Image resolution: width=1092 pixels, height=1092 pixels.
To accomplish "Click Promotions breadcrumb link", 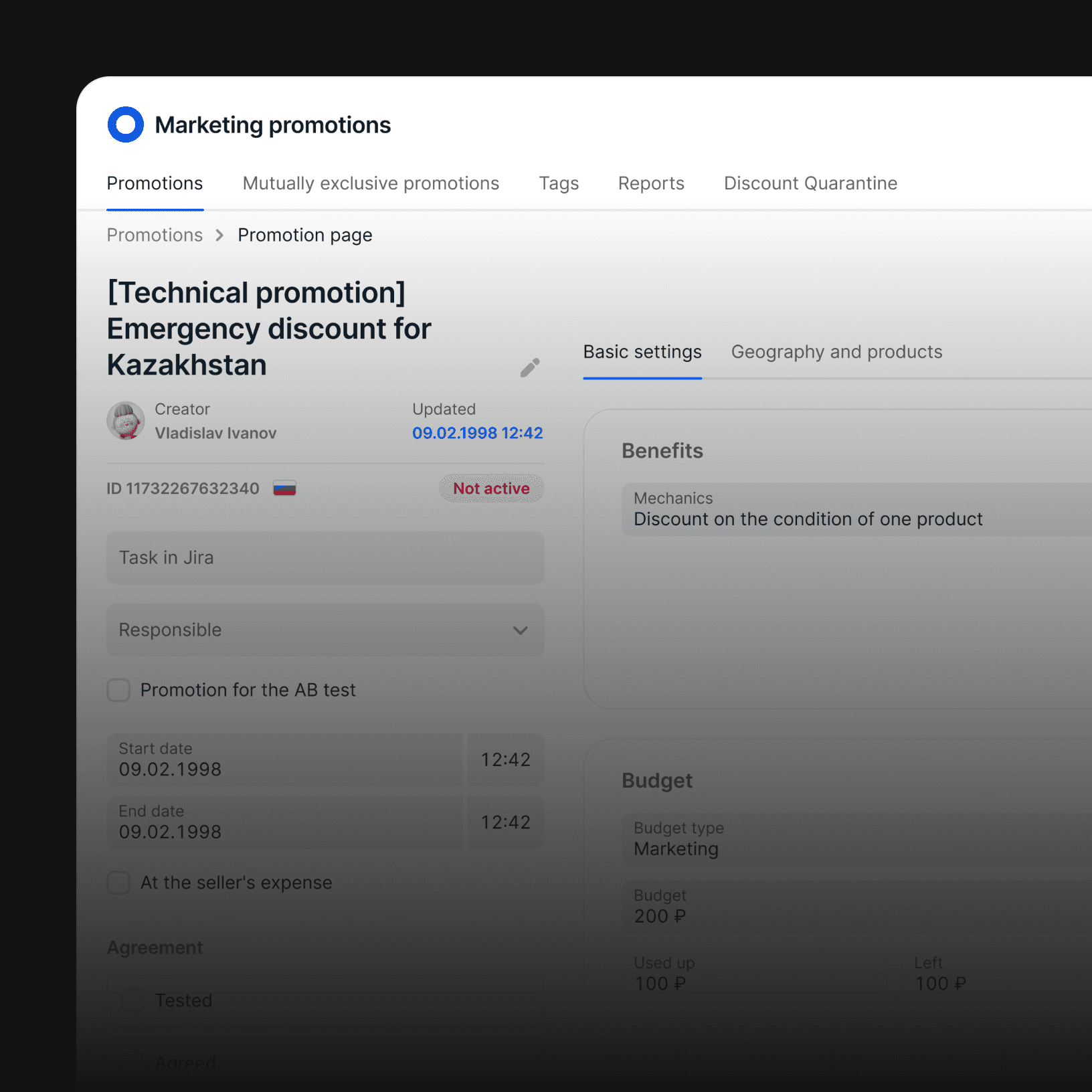I will click(155, 236).
